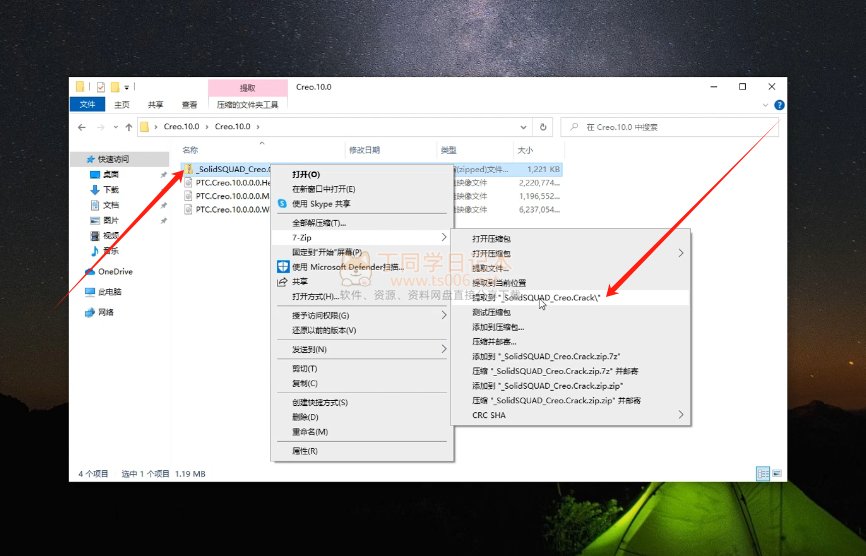The width and height of the screenshot is (866, 556).
Task: Choose 打开方式(H)... entry
Action: 315,296
